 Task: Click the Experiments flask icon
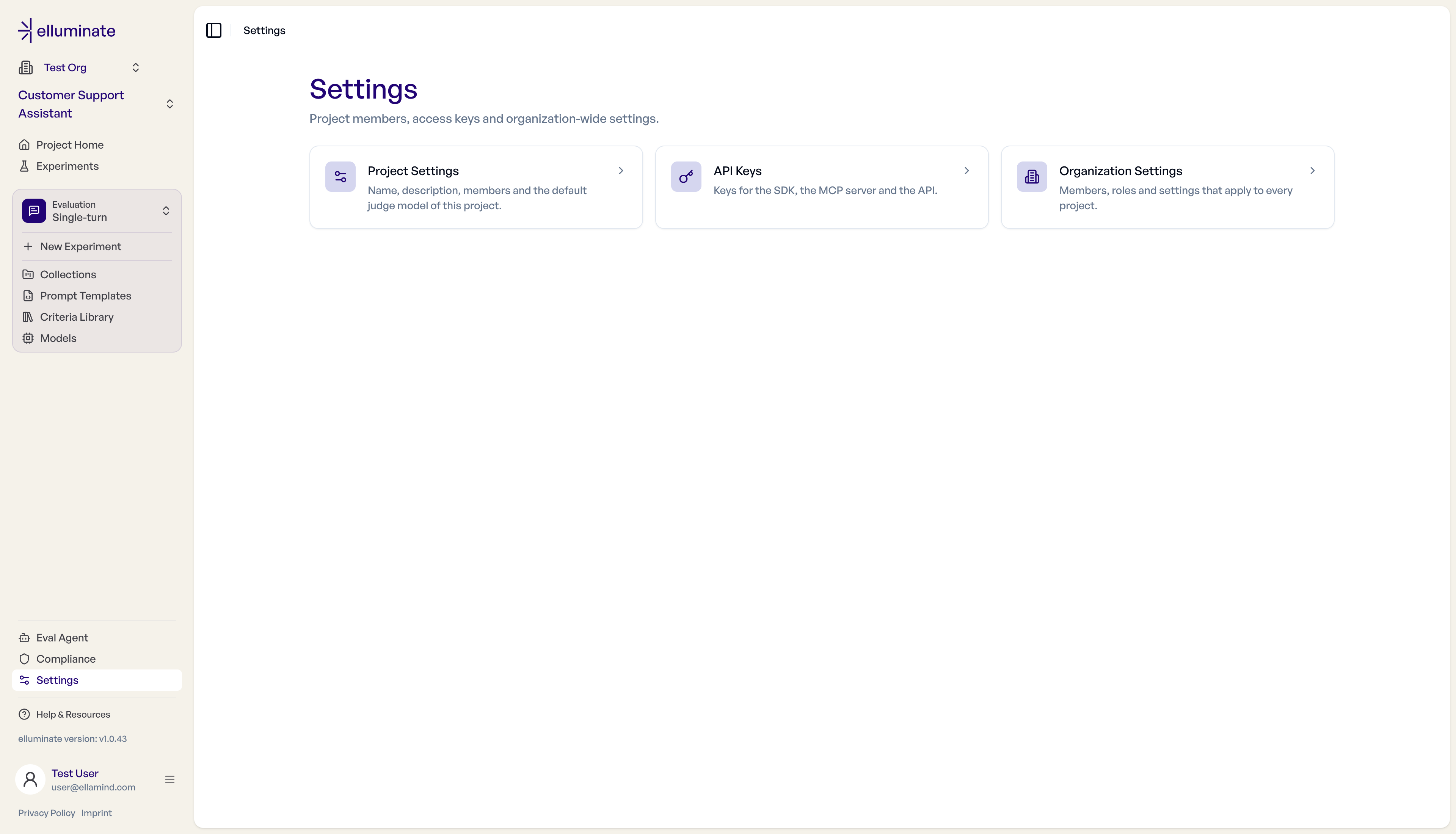(24, 166)
